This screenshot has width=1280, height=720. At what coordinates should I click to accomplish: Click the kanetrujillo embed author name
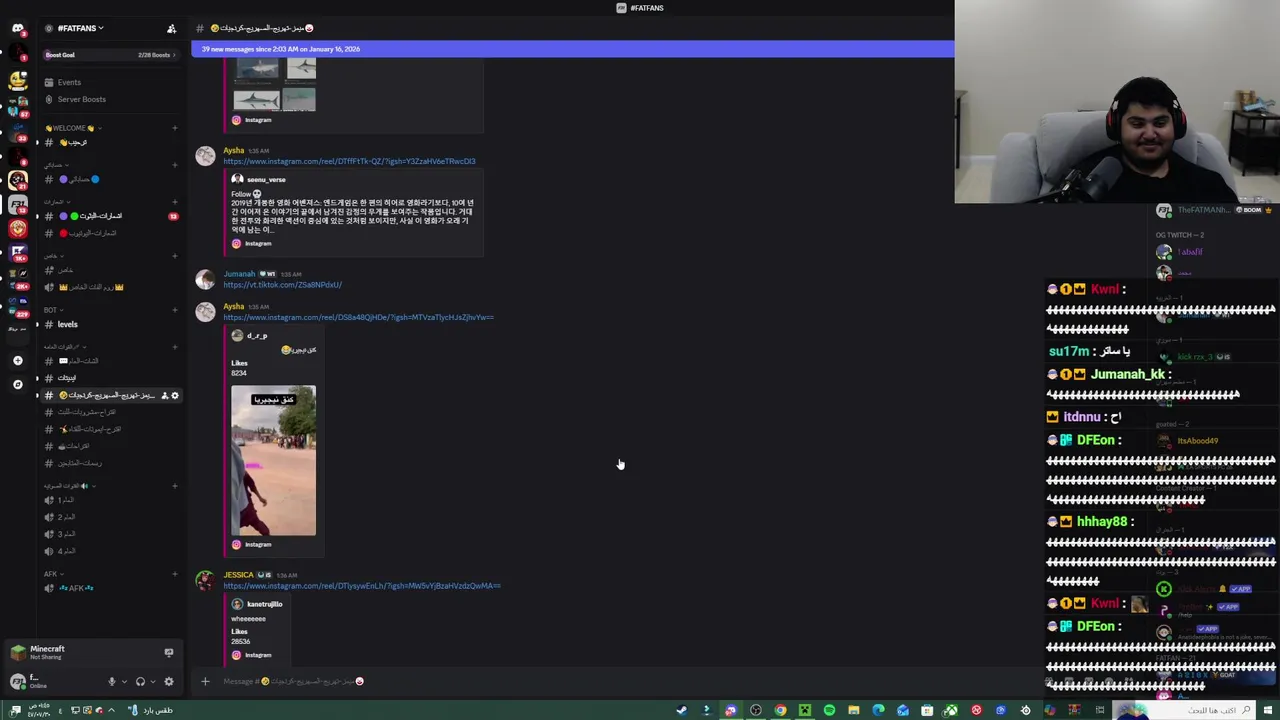coord(264,604)
